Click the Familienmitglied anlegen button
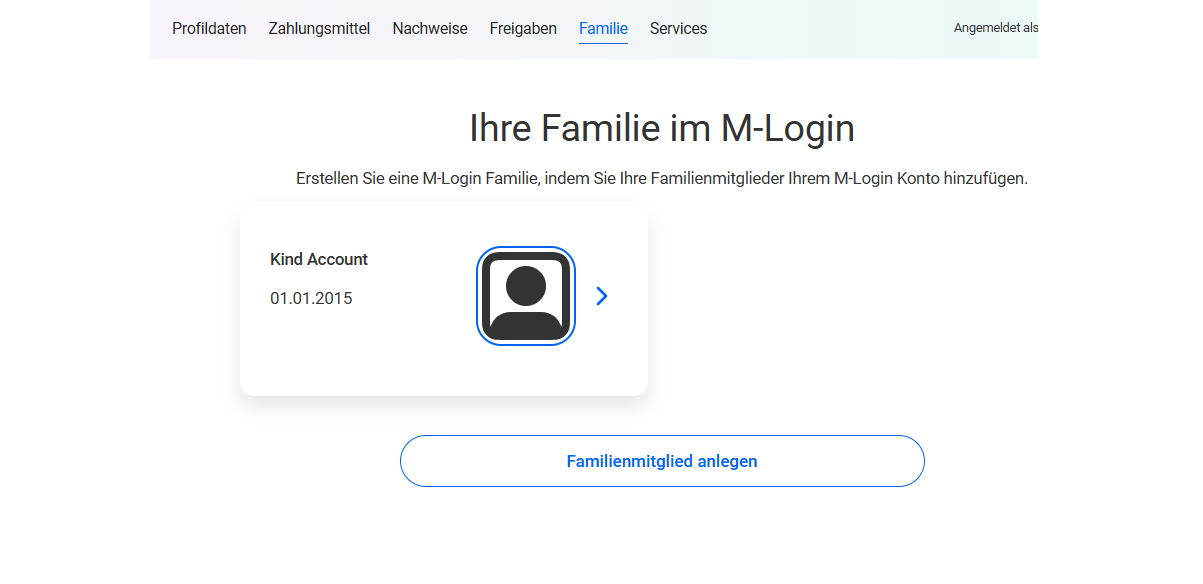 click(662, 461)
